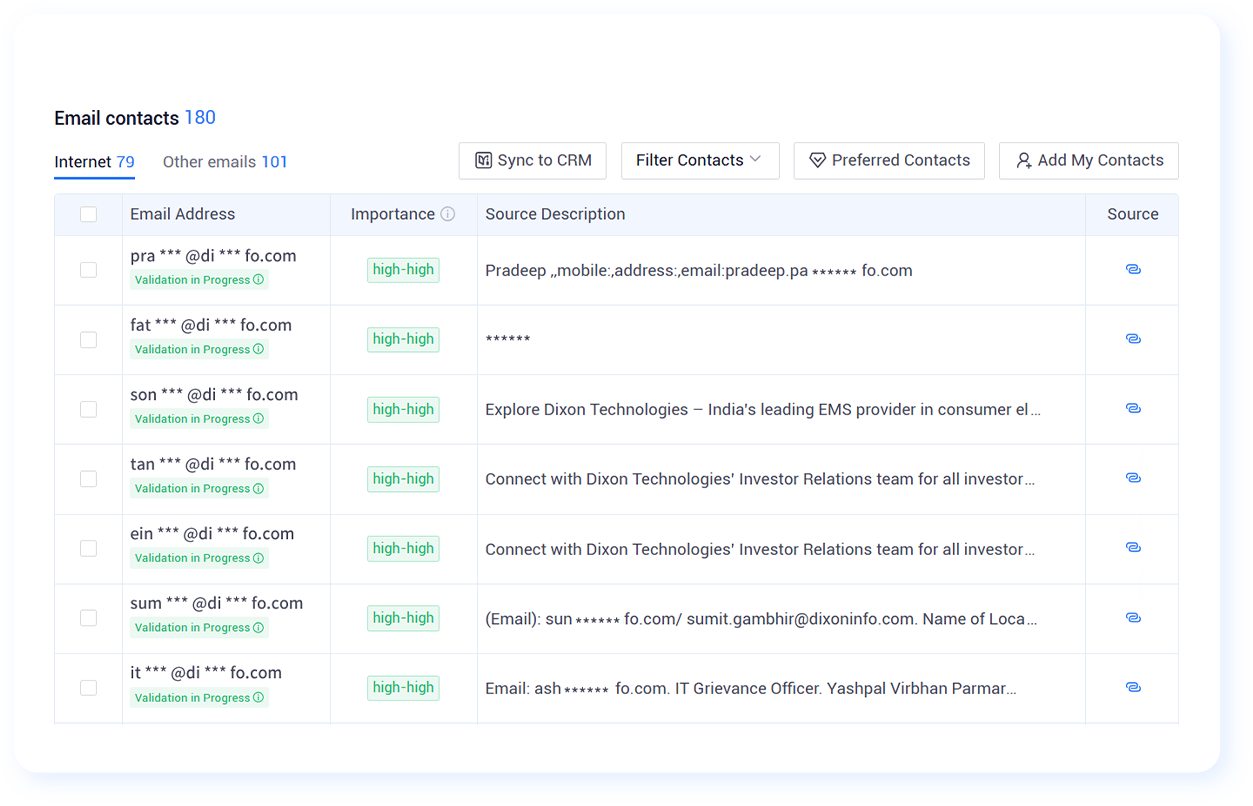Click the Sync to CRM button
Image resolution: width=1253 pixels, height=806 pixels.
click(x=533, y=161)
